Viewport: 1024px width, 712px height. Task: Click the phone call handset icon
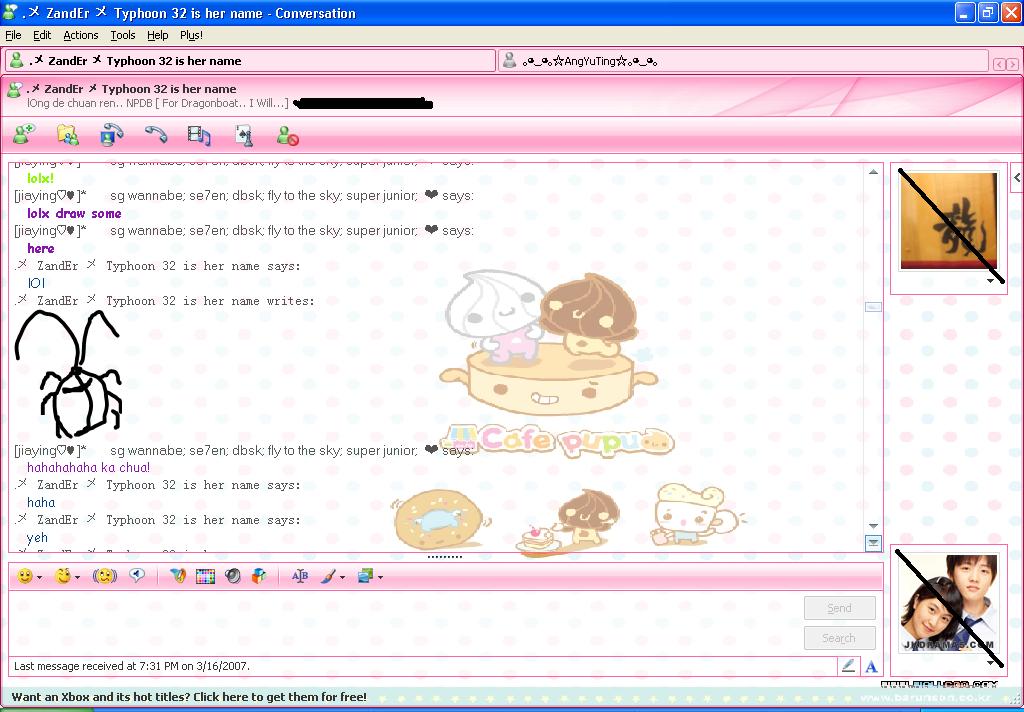(155, 135)
